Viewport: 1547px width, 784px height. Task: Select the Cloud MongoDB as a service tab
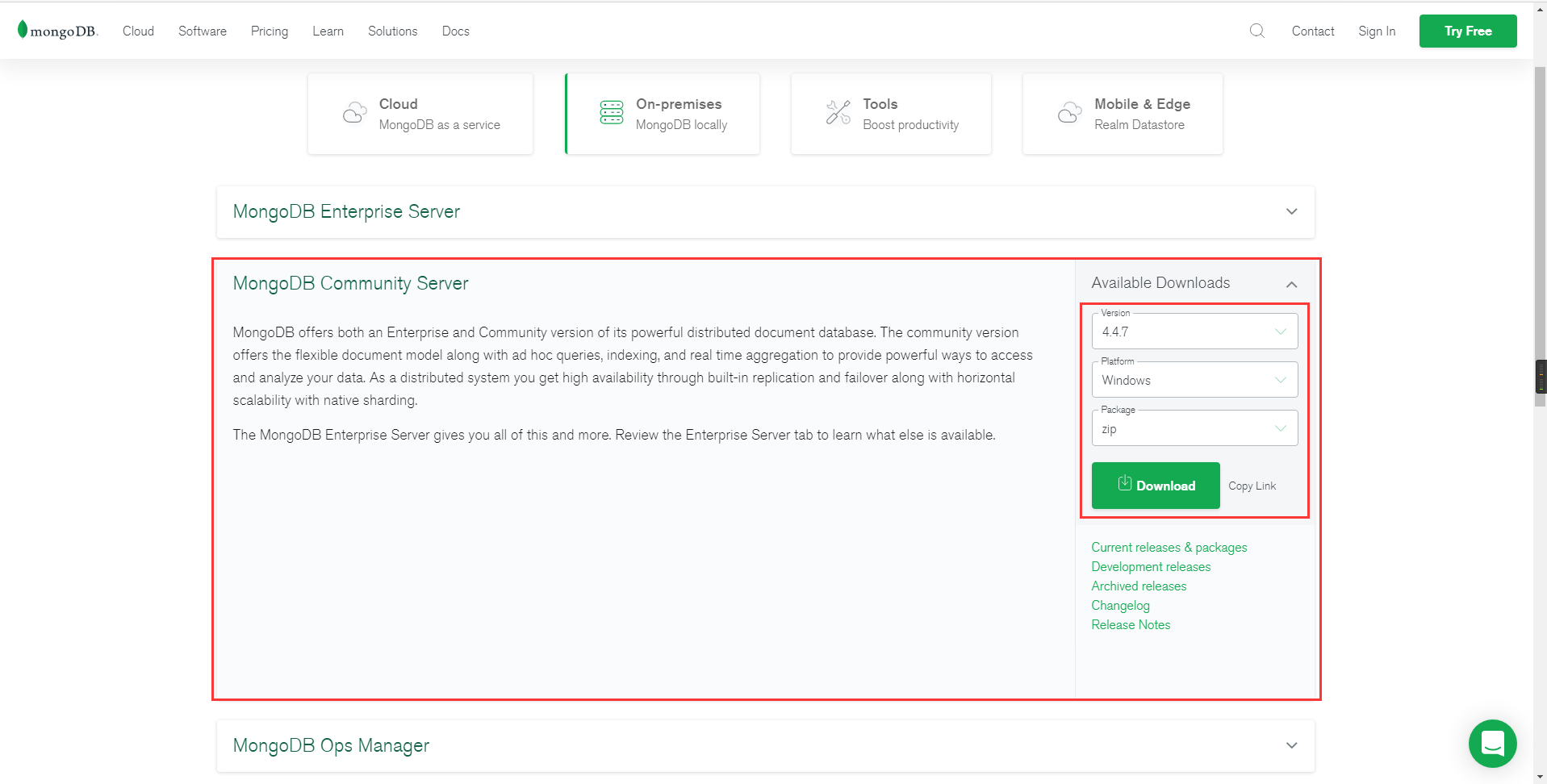[420, 114]
